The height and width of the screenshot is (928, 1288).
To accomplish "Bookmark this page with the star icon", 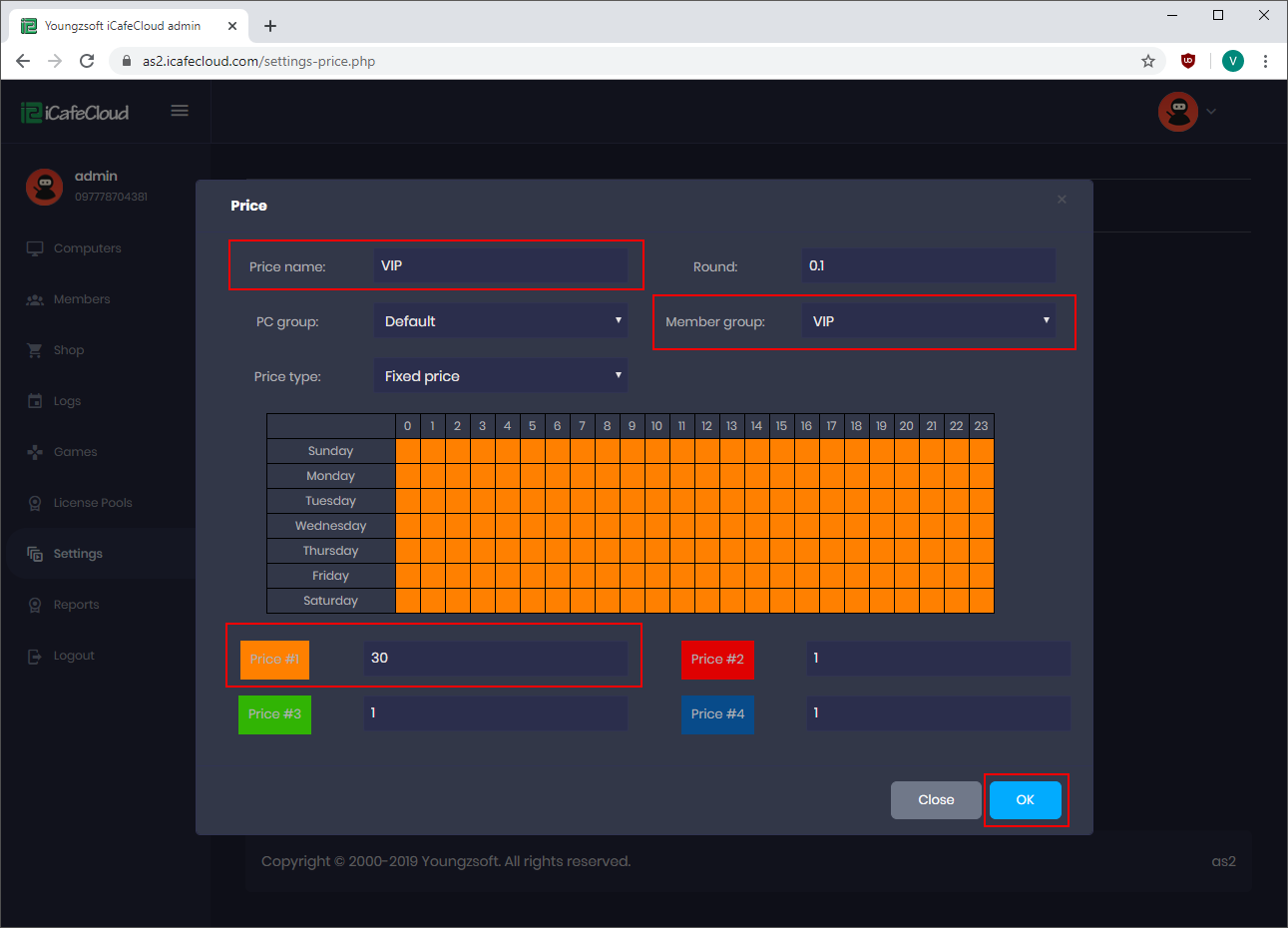I will click(1148, 61).
